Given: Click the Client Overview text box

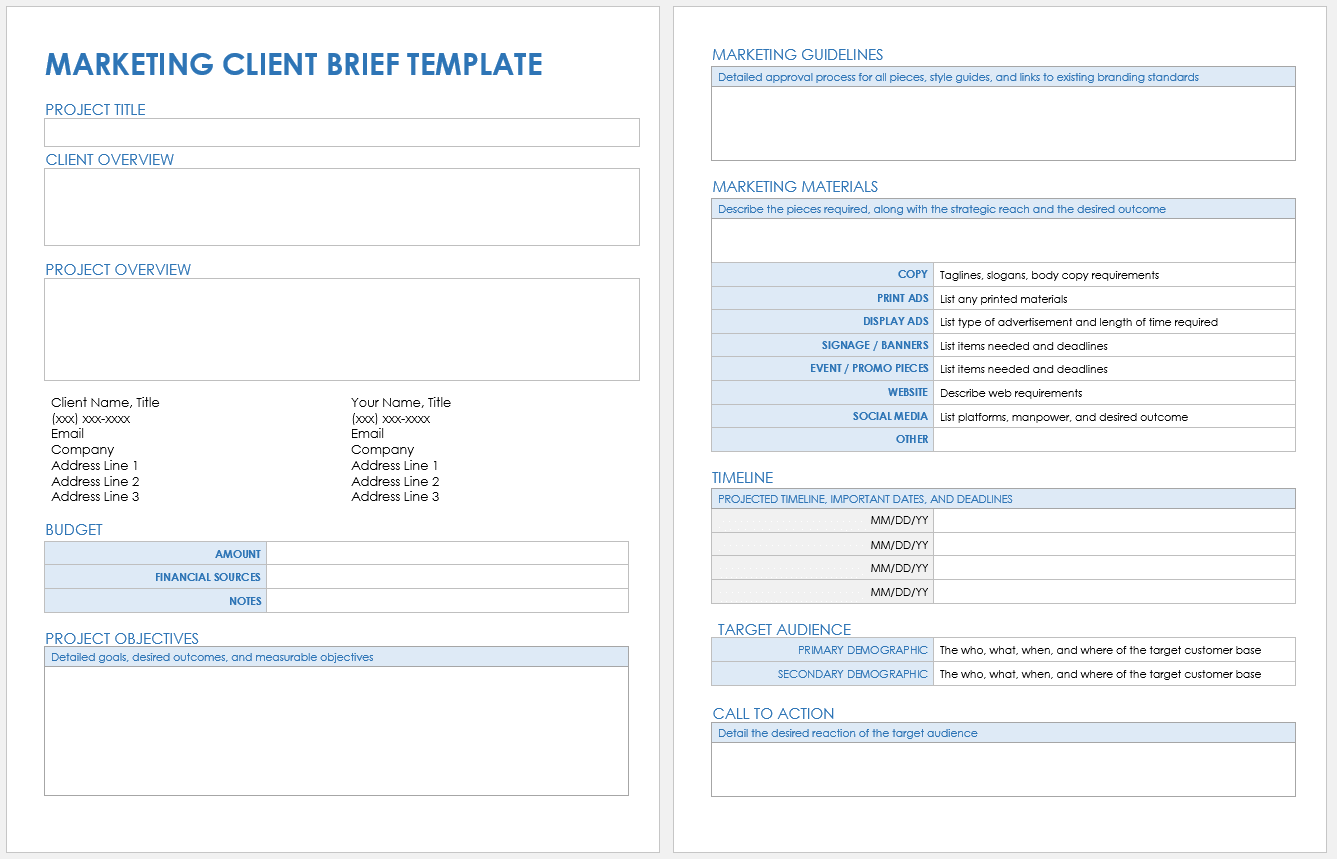Looking at the screenshot, I should coord(342,207).
